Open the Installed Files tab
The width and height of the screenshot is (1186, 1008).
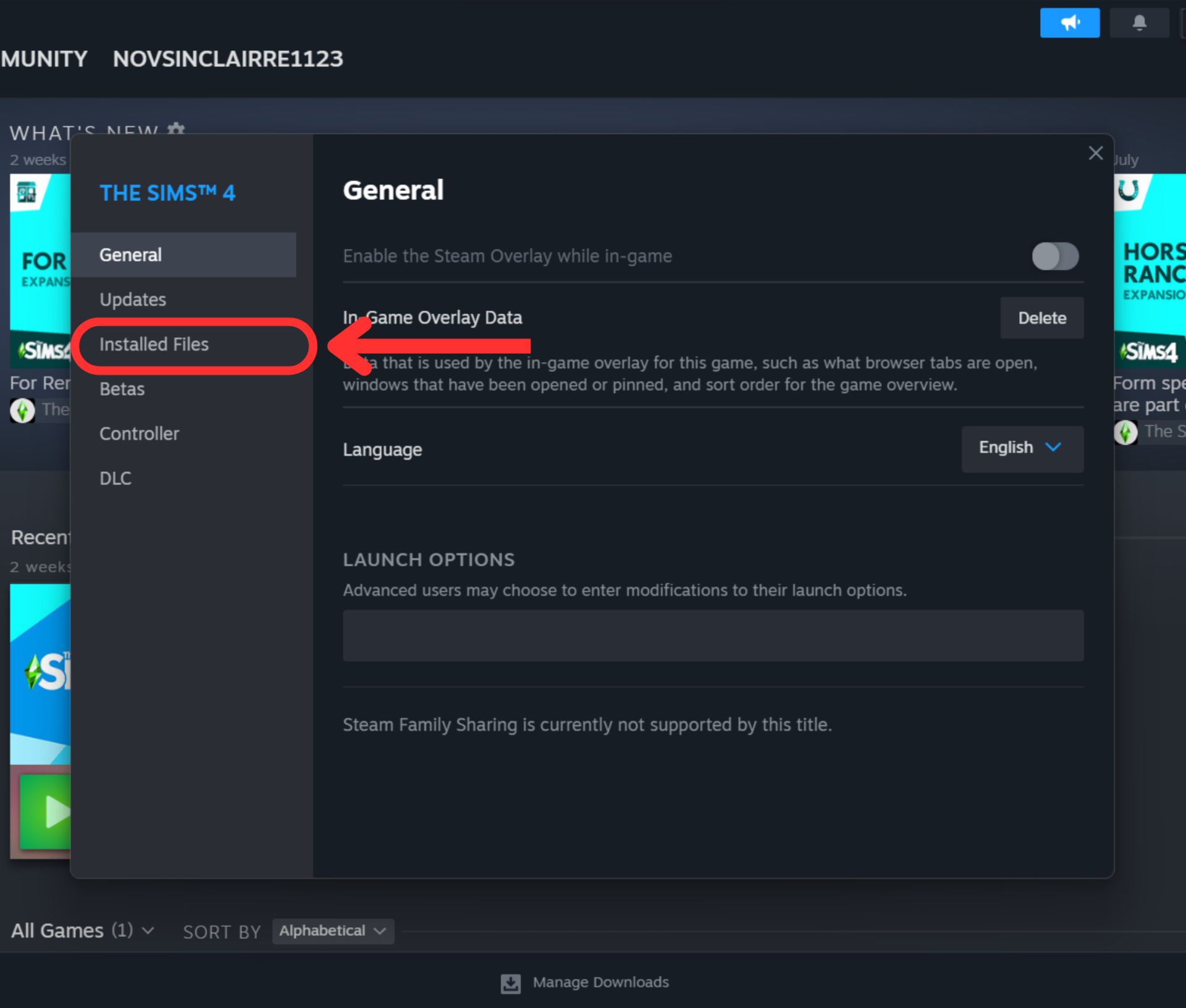[x=154, y=345]
